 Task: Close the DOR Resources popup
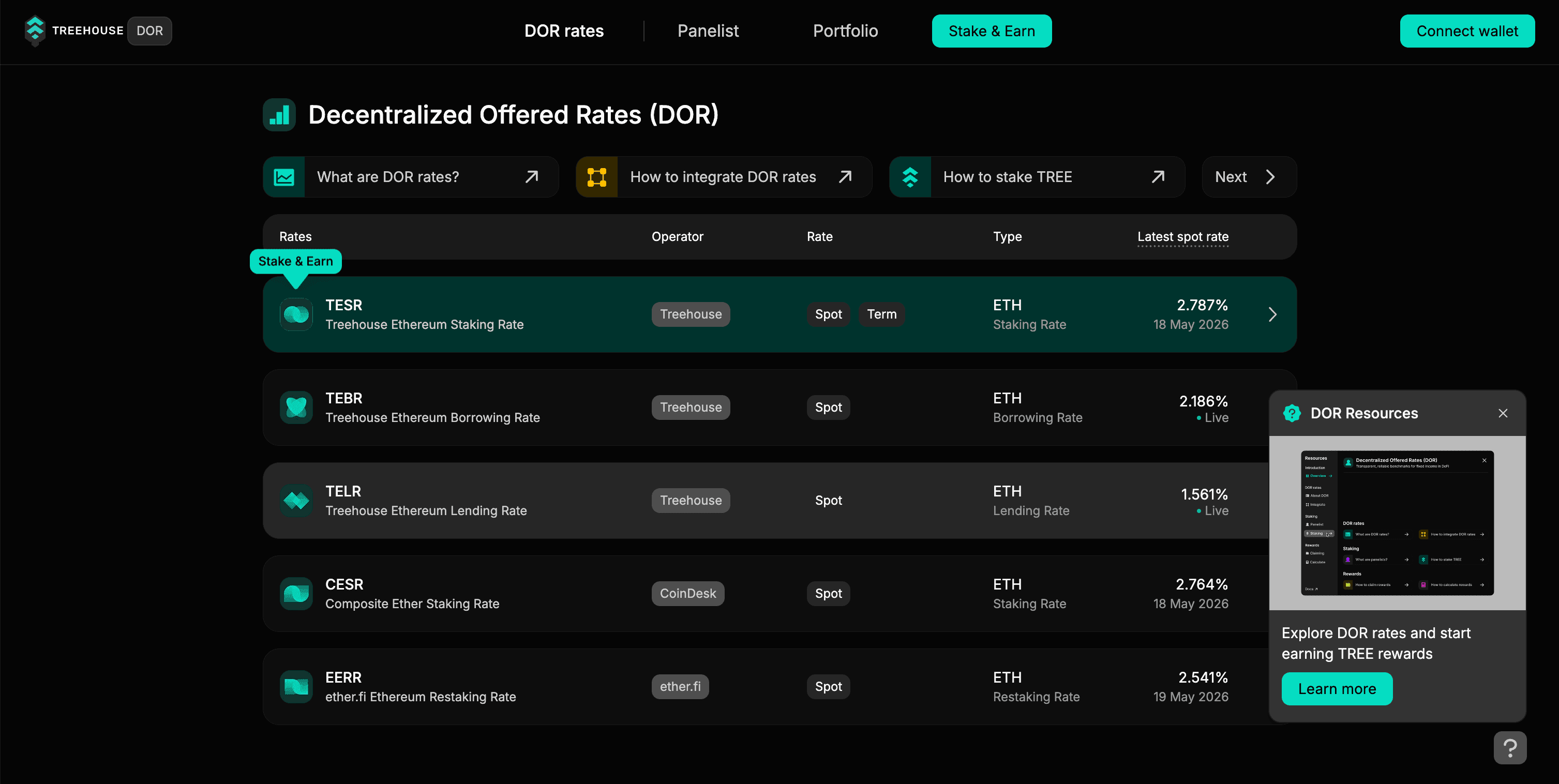click(1503, 414)
